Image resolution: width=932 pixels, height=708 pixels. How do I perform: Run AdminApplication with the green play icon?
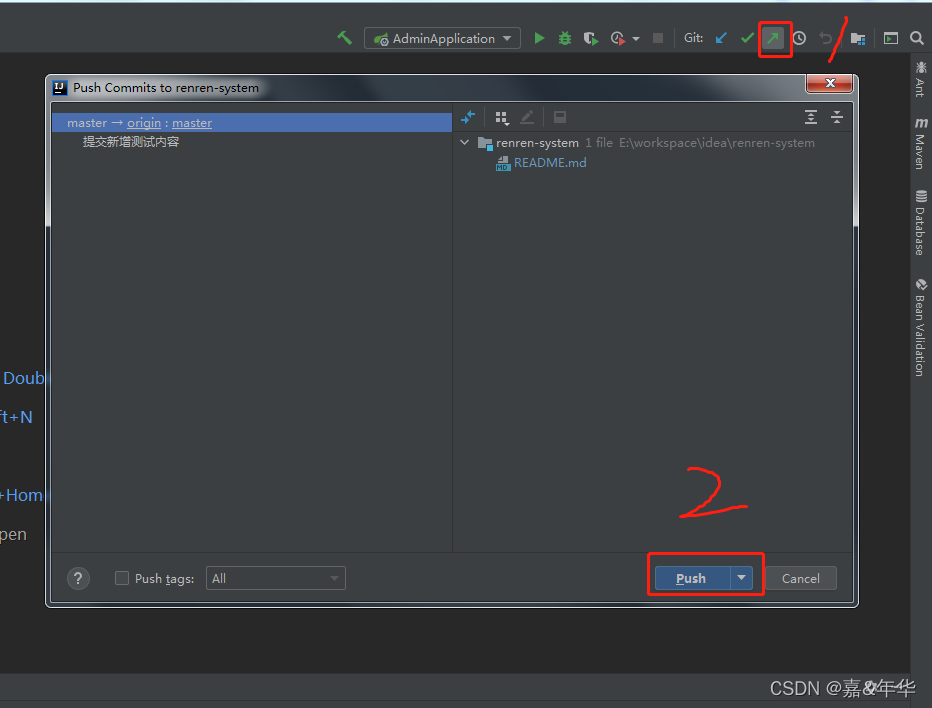coord(539,39)
